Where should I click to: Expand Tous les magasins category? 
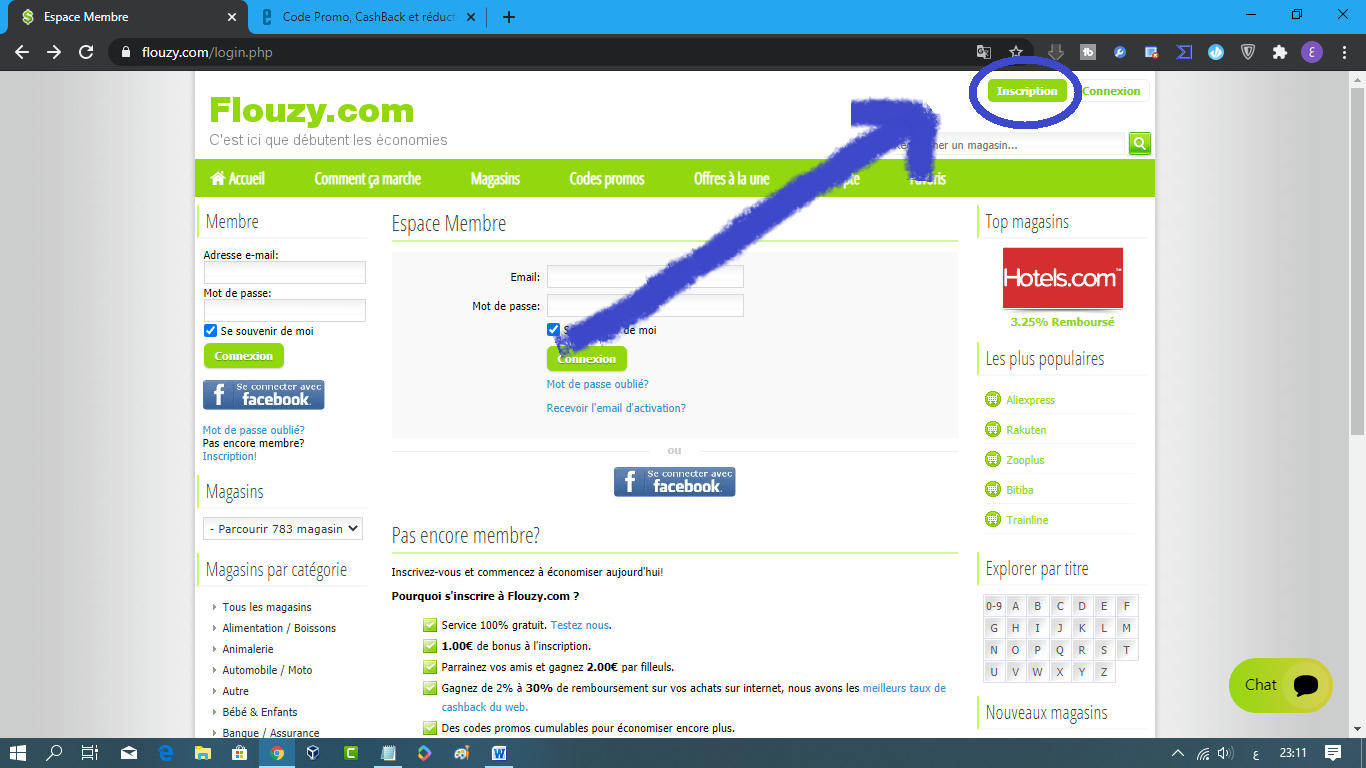click(x=267, y=607)
